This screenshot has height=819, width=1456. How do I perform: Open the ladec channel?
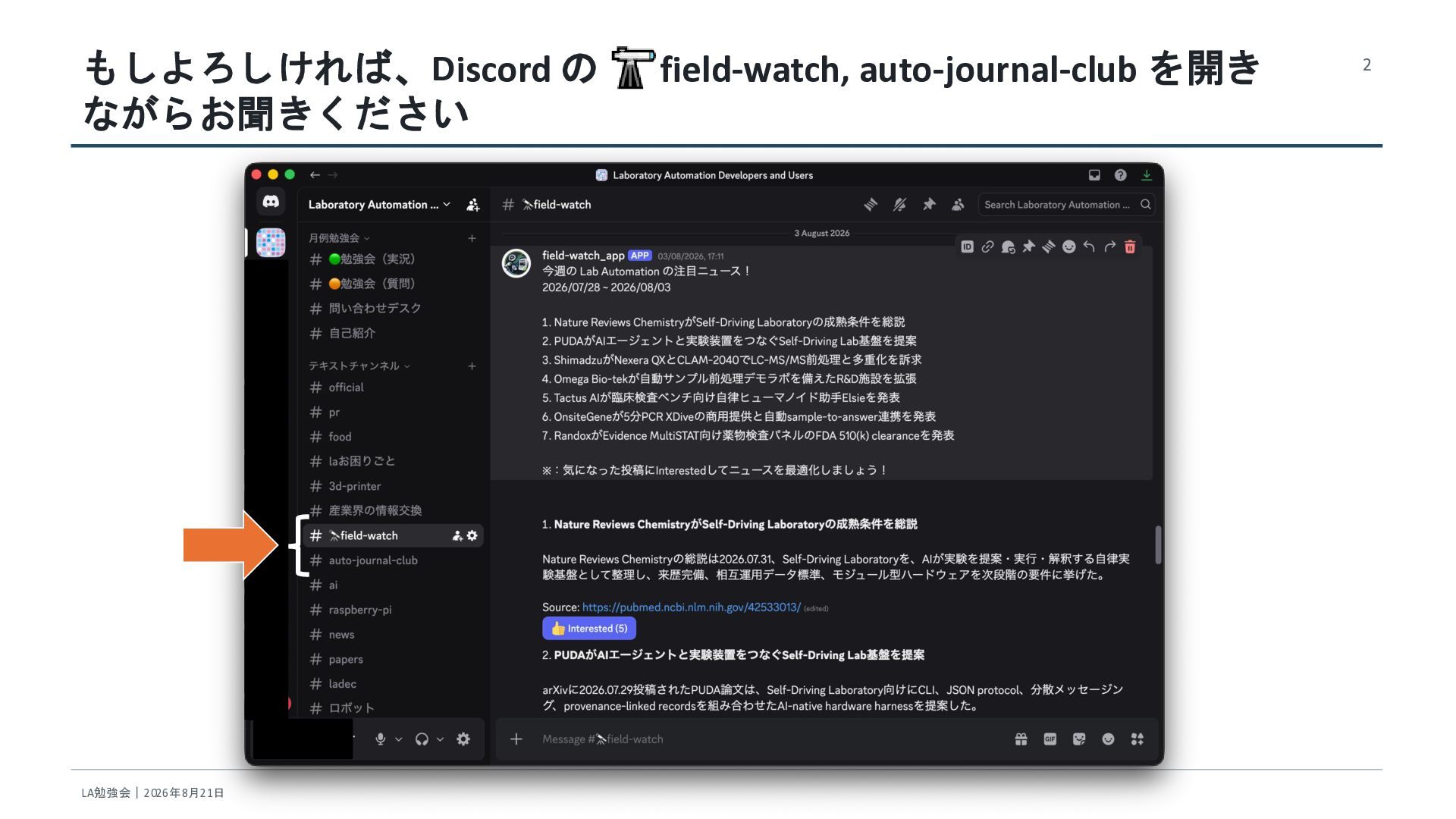click(392, 684)
